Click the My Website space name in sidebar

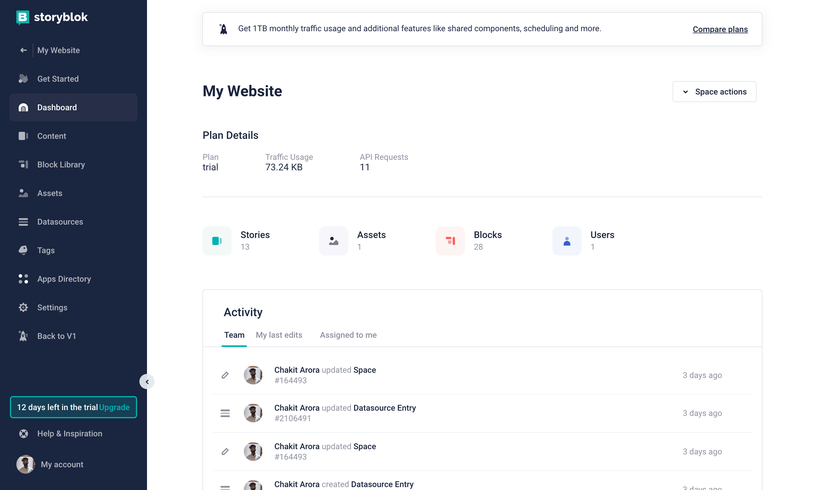pyautogui.click(x=58, y=50)
